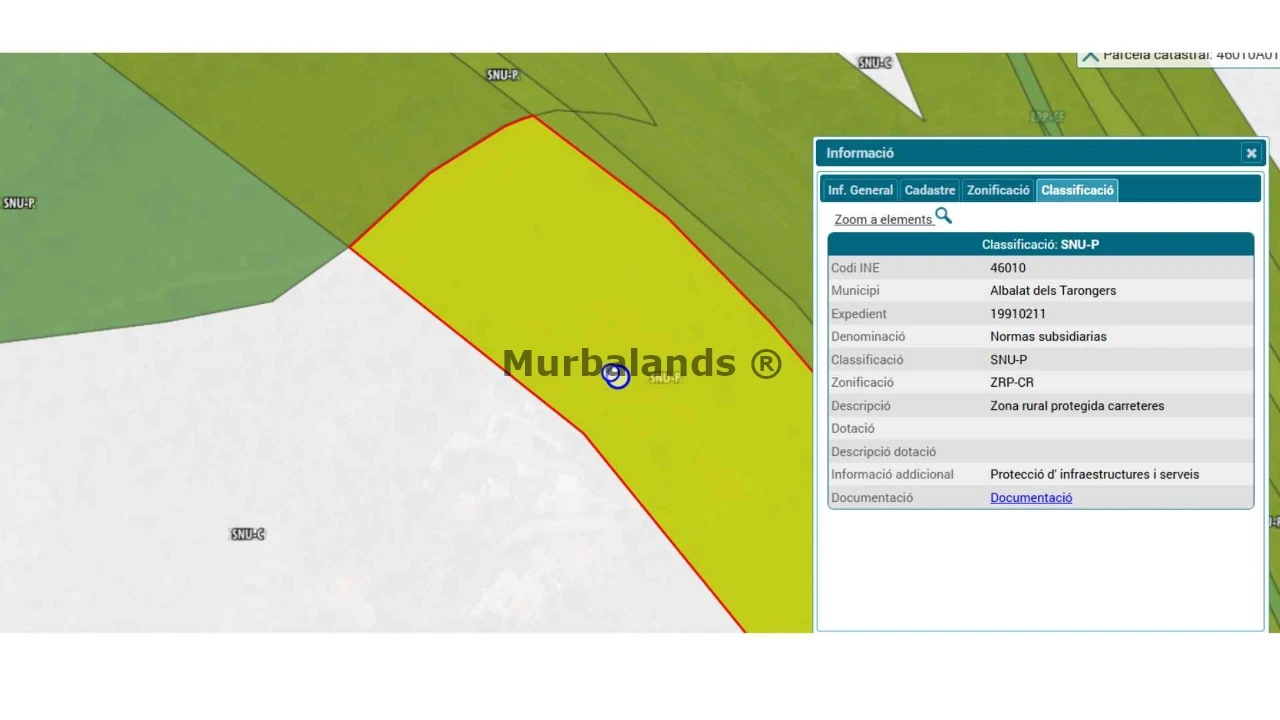Select the Normas subsidiarias value
Viewport: 1280px width, 720px height.
(x=1048, y=337)
